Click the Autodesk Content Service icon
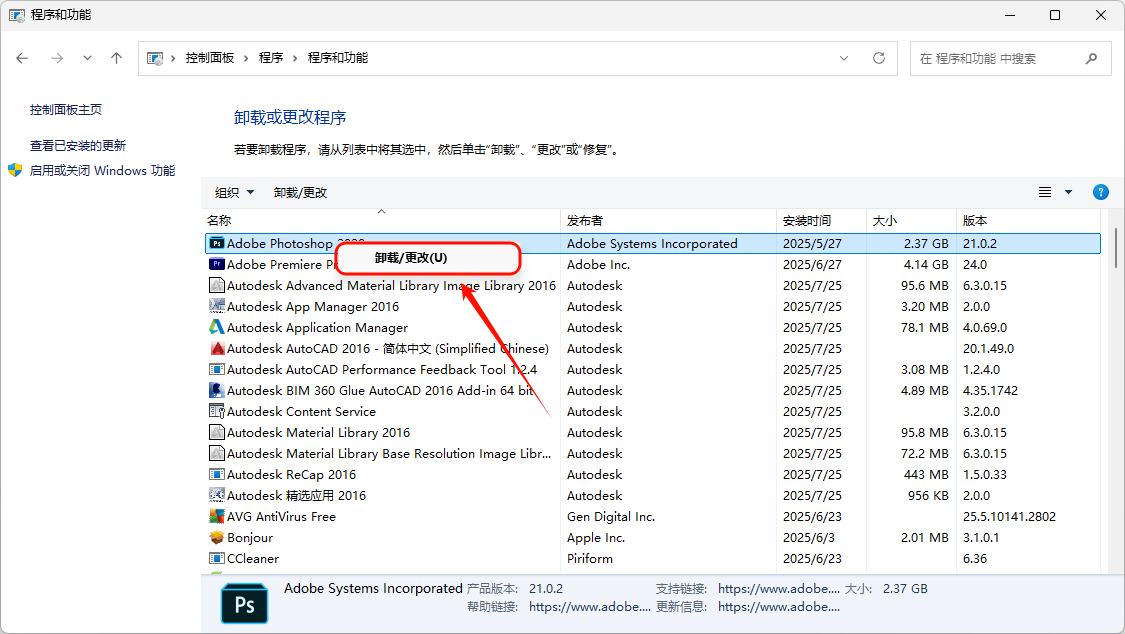This screenshot has width=1125, height=634. (217, 411)
